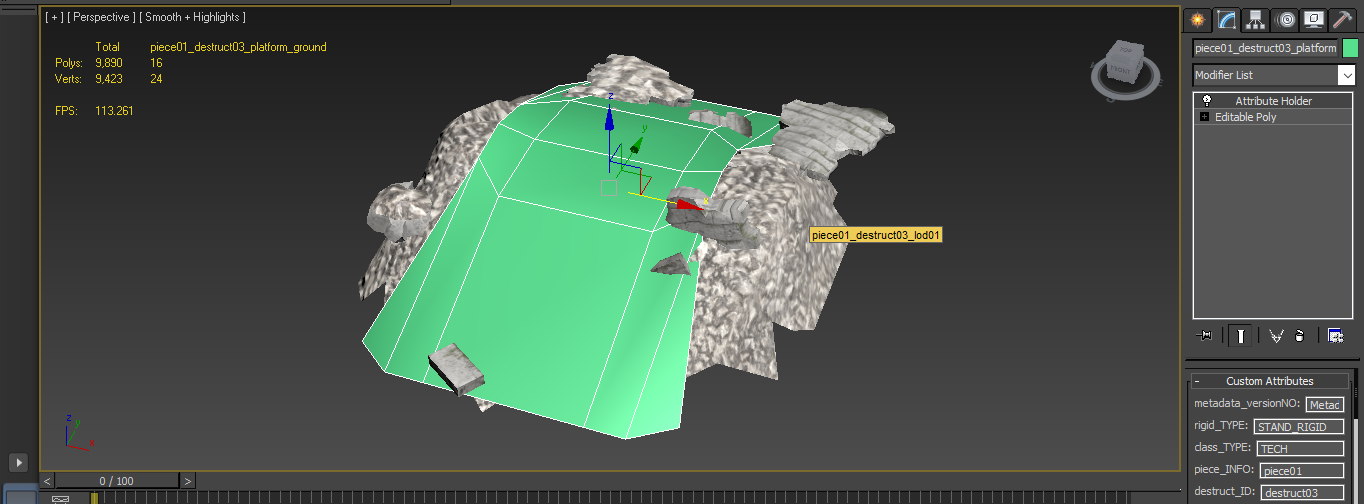Click the ViewCube navigation widget
The width and height of the screenshot is (1364, 504).
tap(1124, 68)
